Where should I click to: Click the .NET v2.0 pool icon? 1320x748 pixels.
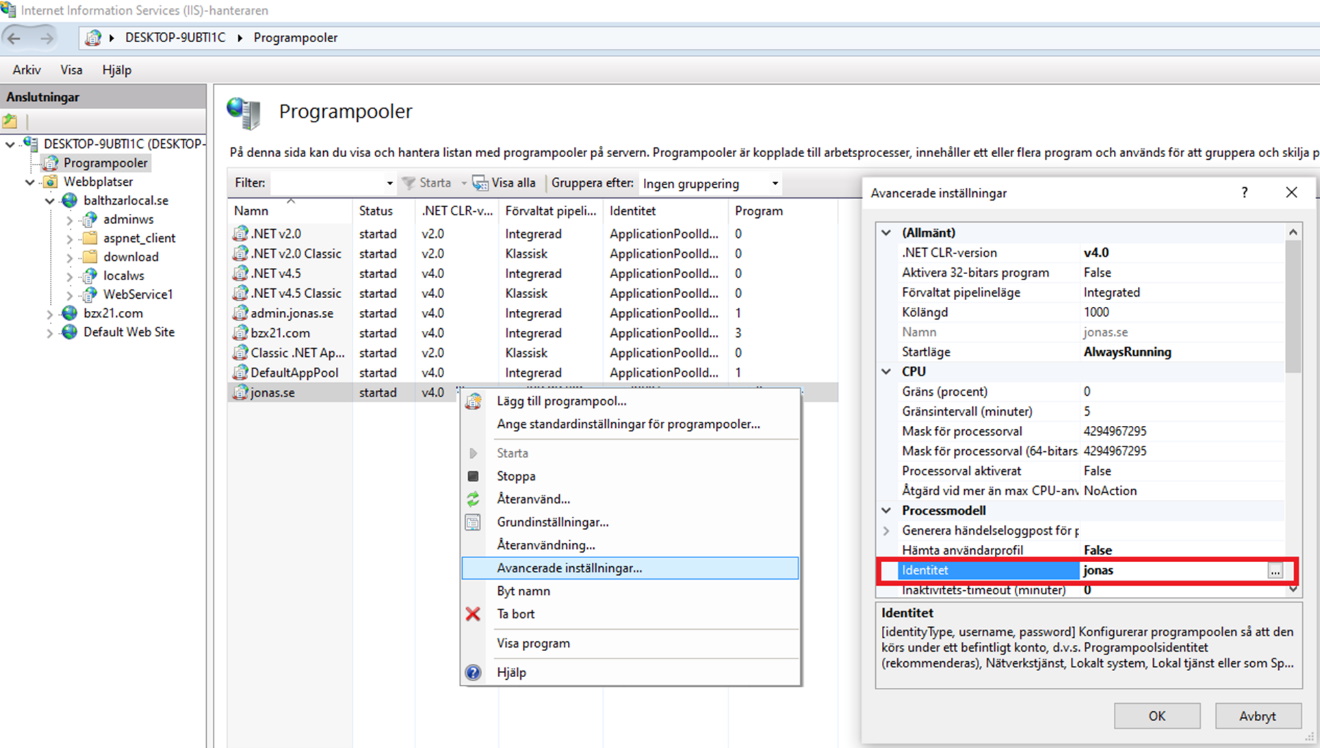[240, 233]
